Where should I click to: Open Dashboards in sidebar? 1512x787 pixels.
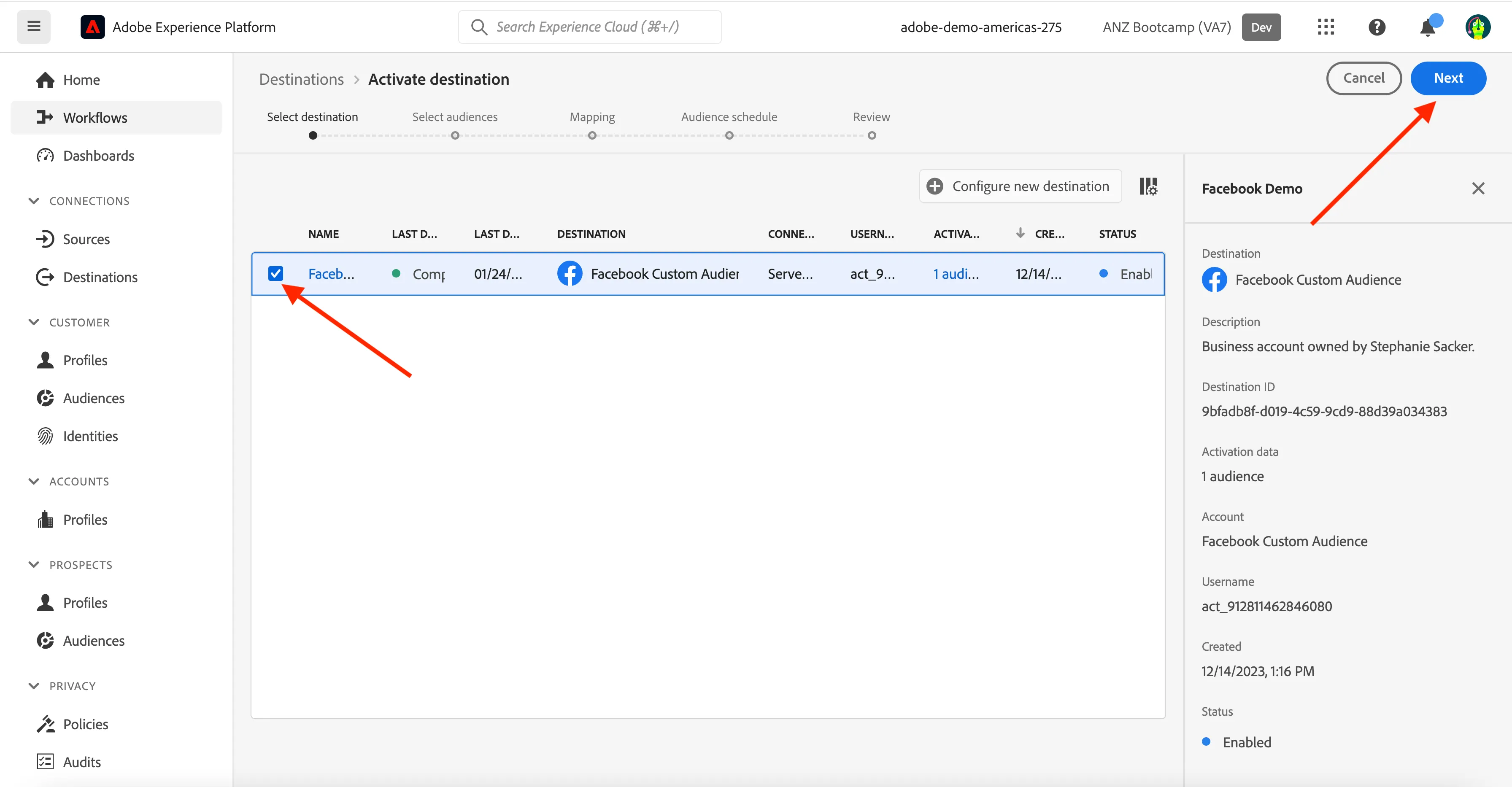click(x=116, y=156)
